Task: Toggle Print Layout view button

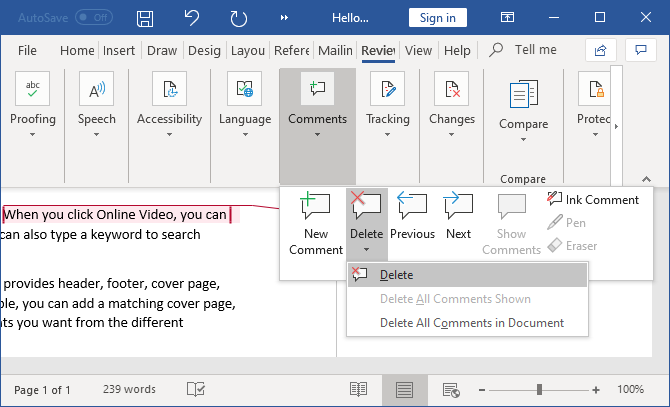Action: click(404, 389)
